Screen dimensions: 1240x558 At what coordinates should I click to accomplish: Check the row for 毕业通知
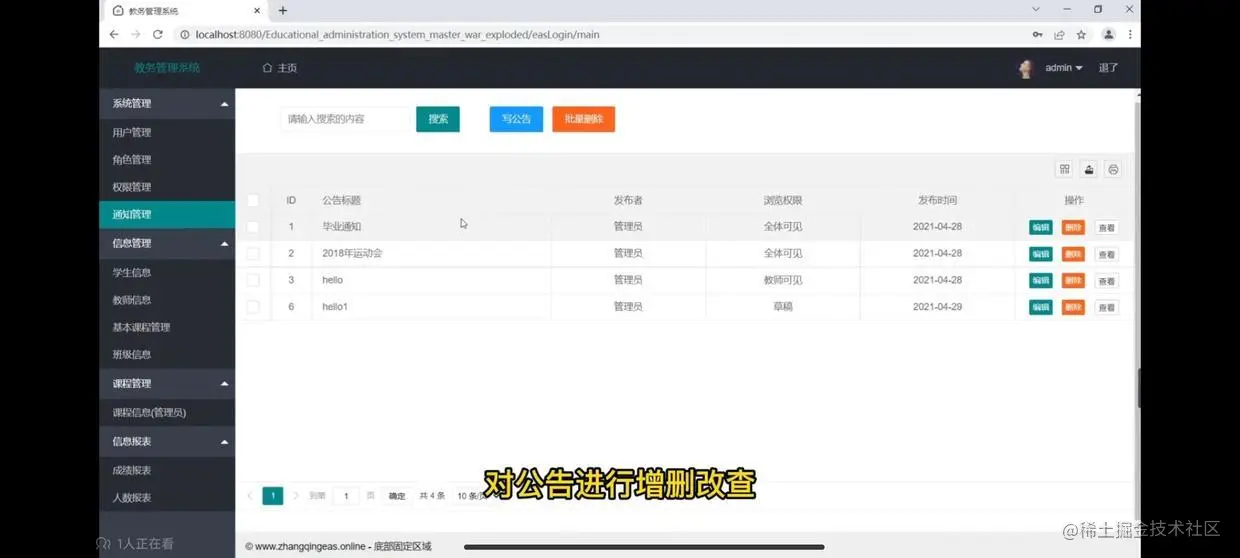(253, 227)
